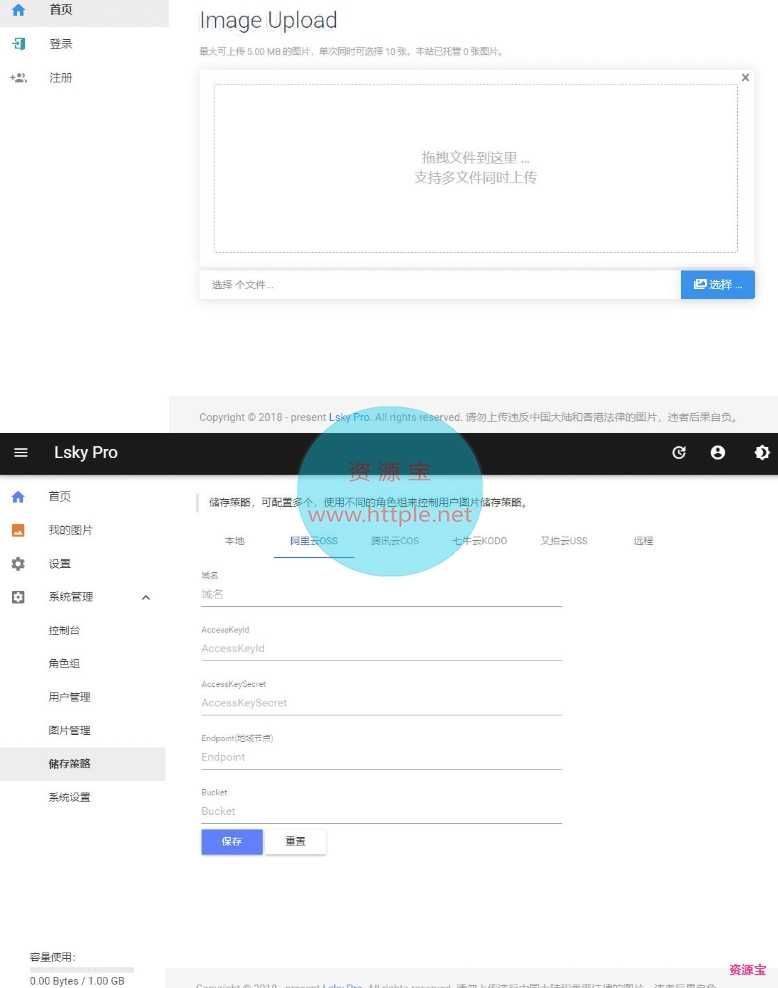Close the image upload dropzone with the X

[x=745, y=78]
